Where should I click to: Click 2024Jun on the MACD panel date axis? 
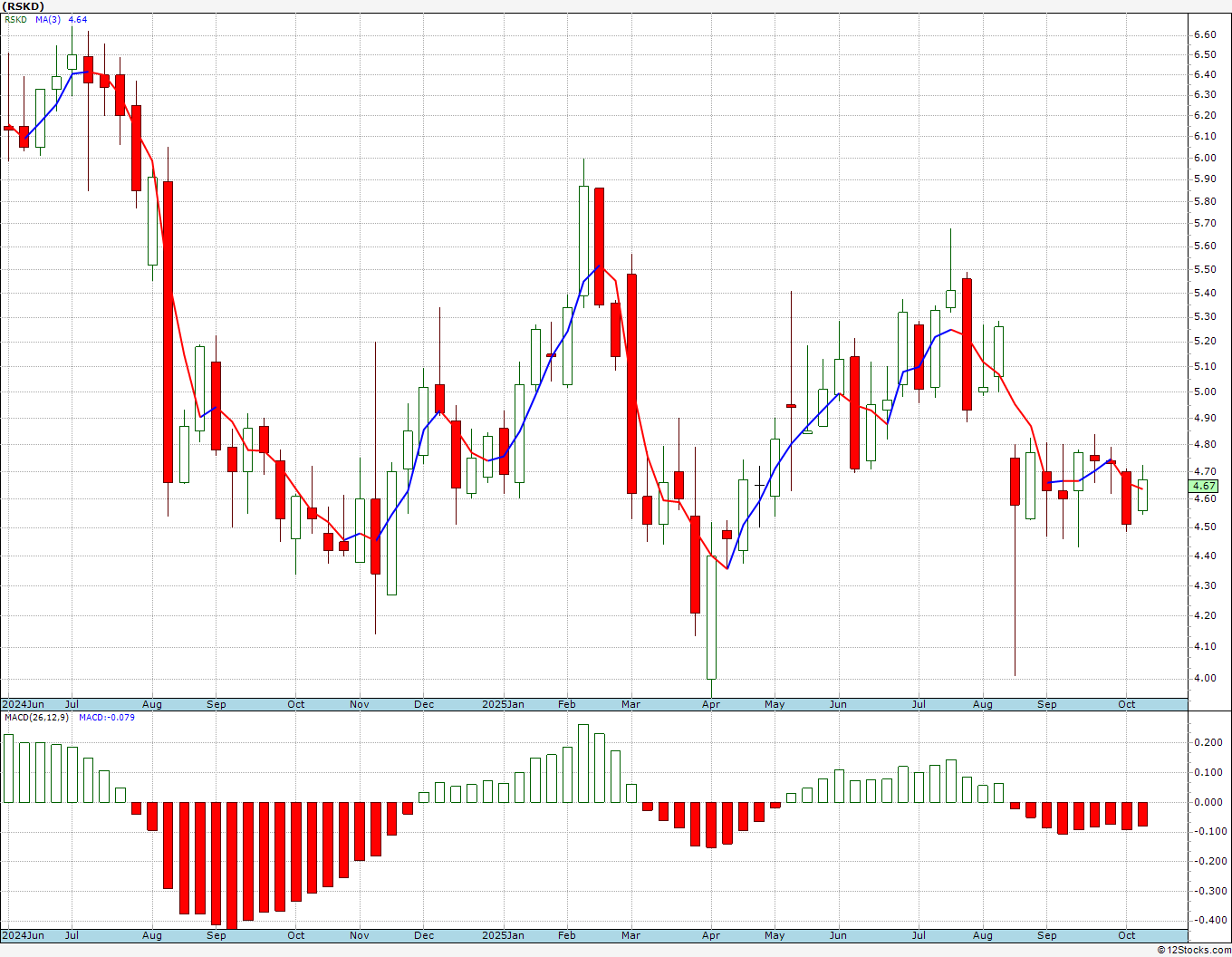[x=23, y=935]
